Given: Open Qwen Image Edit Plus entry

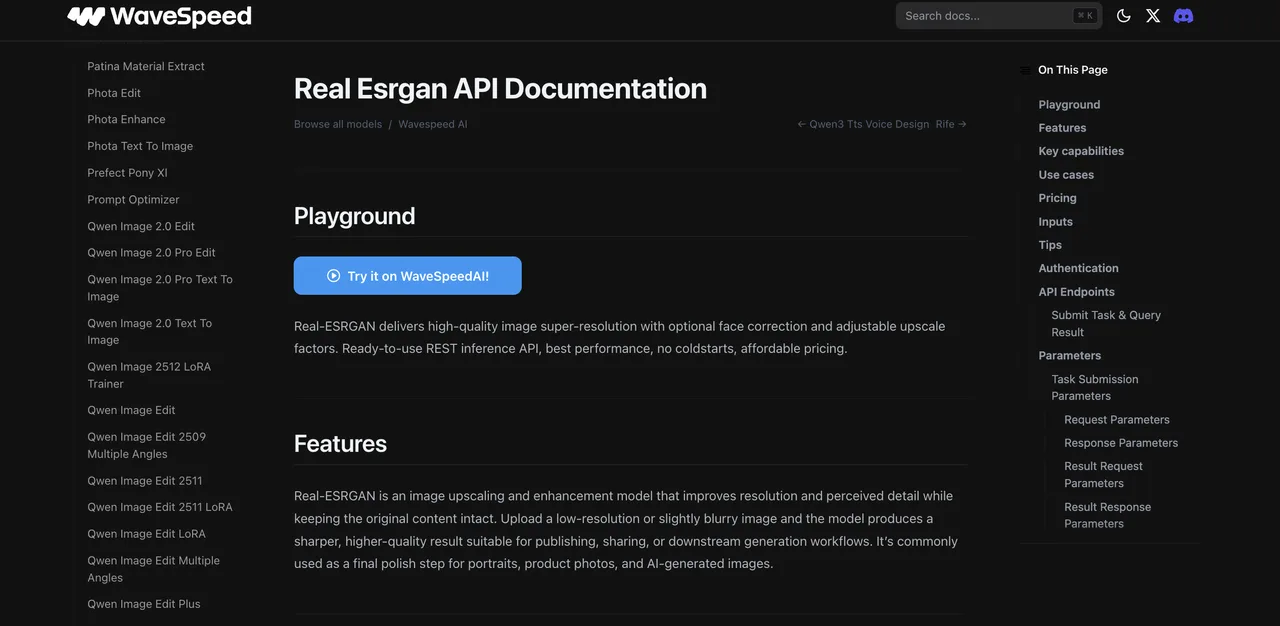Looking at the screenshot, I should (144, 604).
